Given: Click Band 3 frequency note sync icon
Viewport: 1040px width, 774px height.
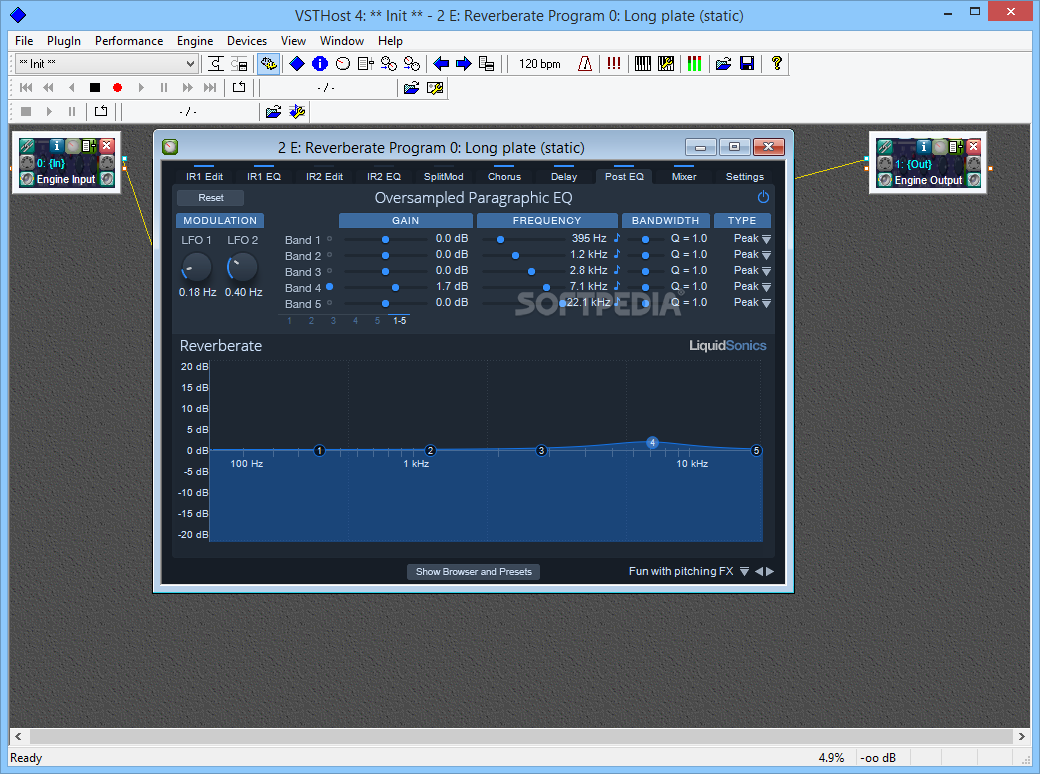Looking at the screenshot, I should point(617,270).
